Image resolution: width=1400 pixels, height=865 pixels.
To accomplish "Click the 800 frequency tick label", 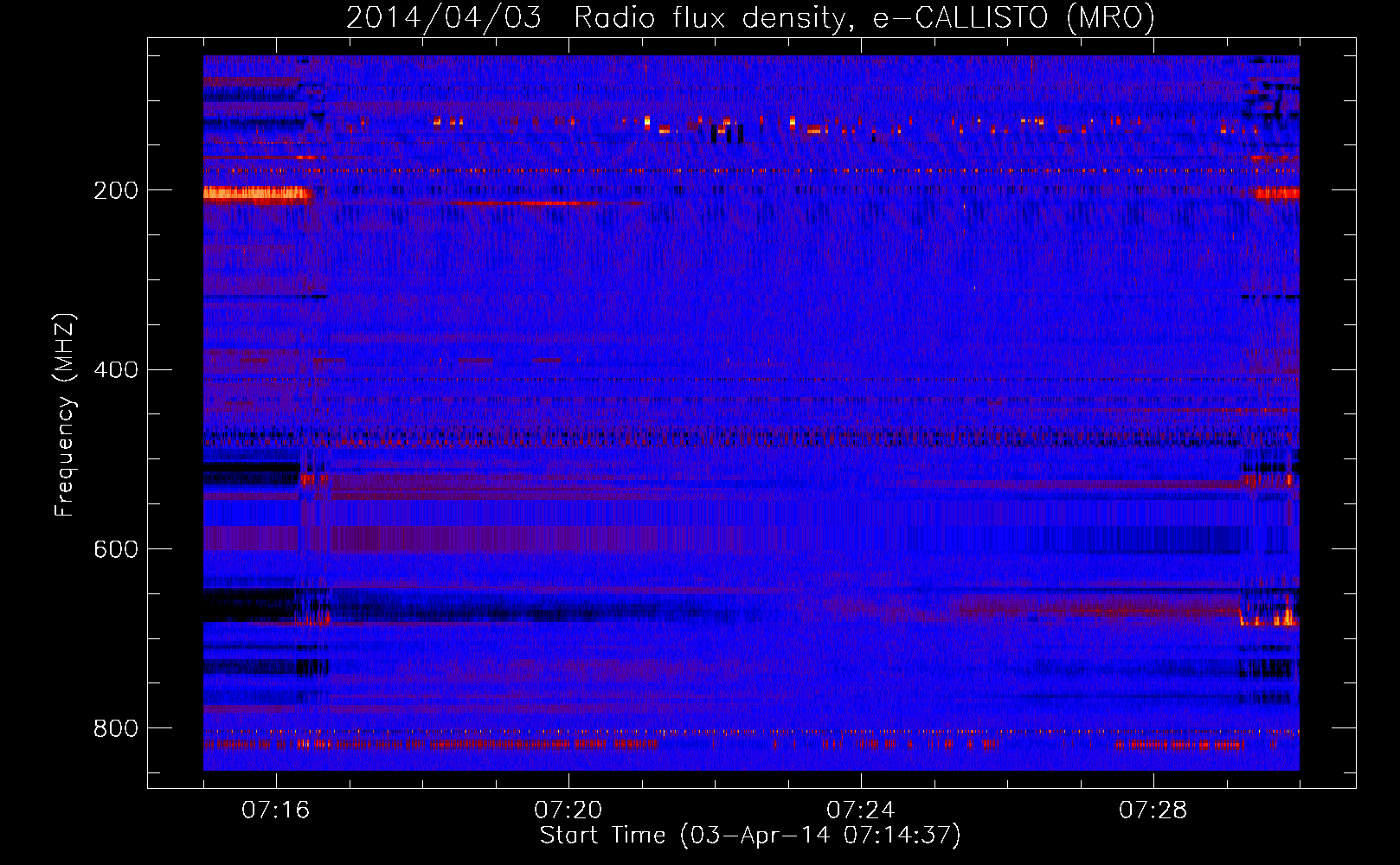I will point(116,728).
